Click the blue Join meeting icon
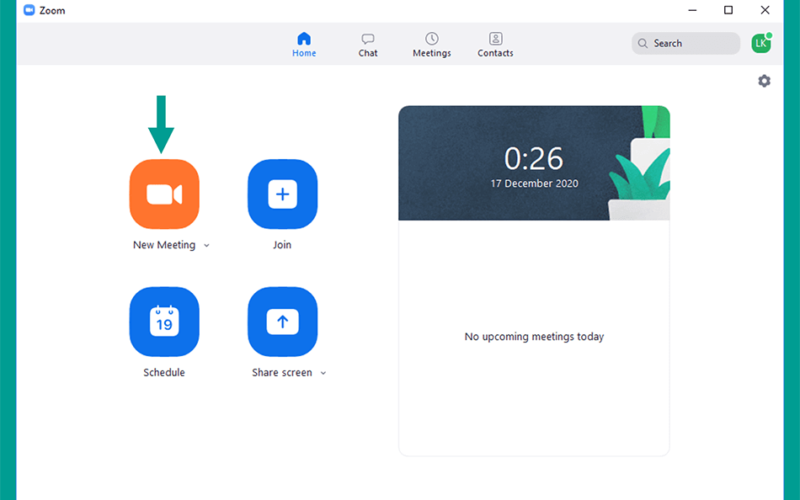The width and height of the screenshot is (800, 500). click(x=283, y=194)
